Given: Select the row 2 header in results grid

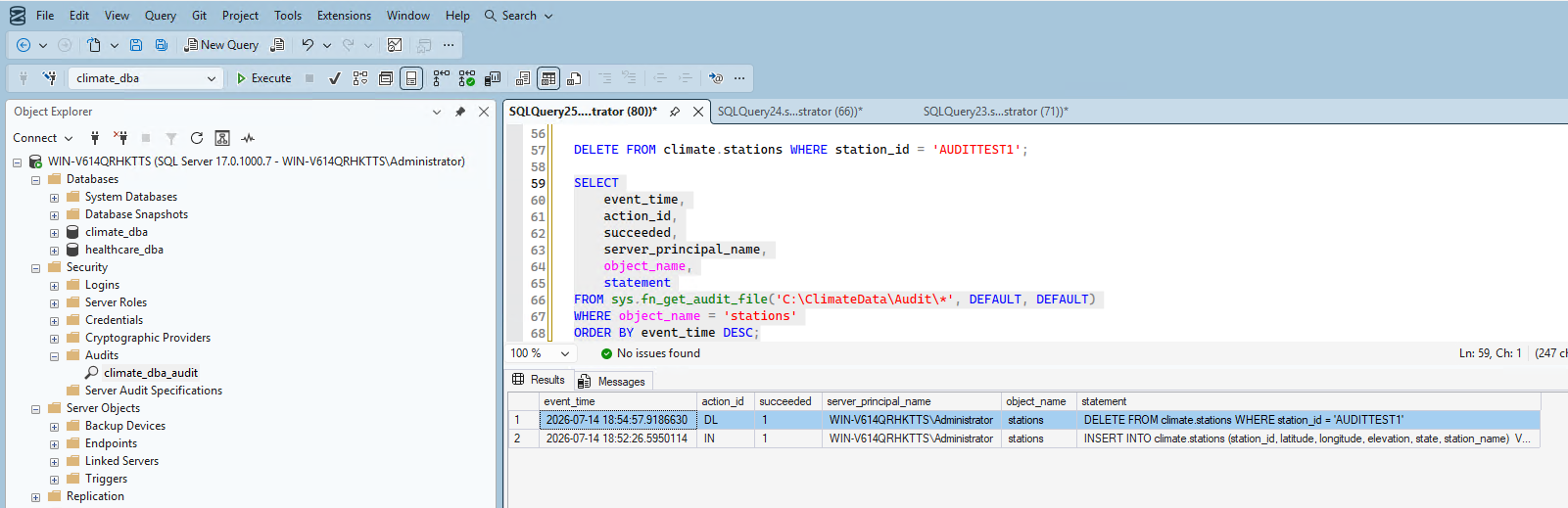Looking at the screenshot, I should 523,439.
